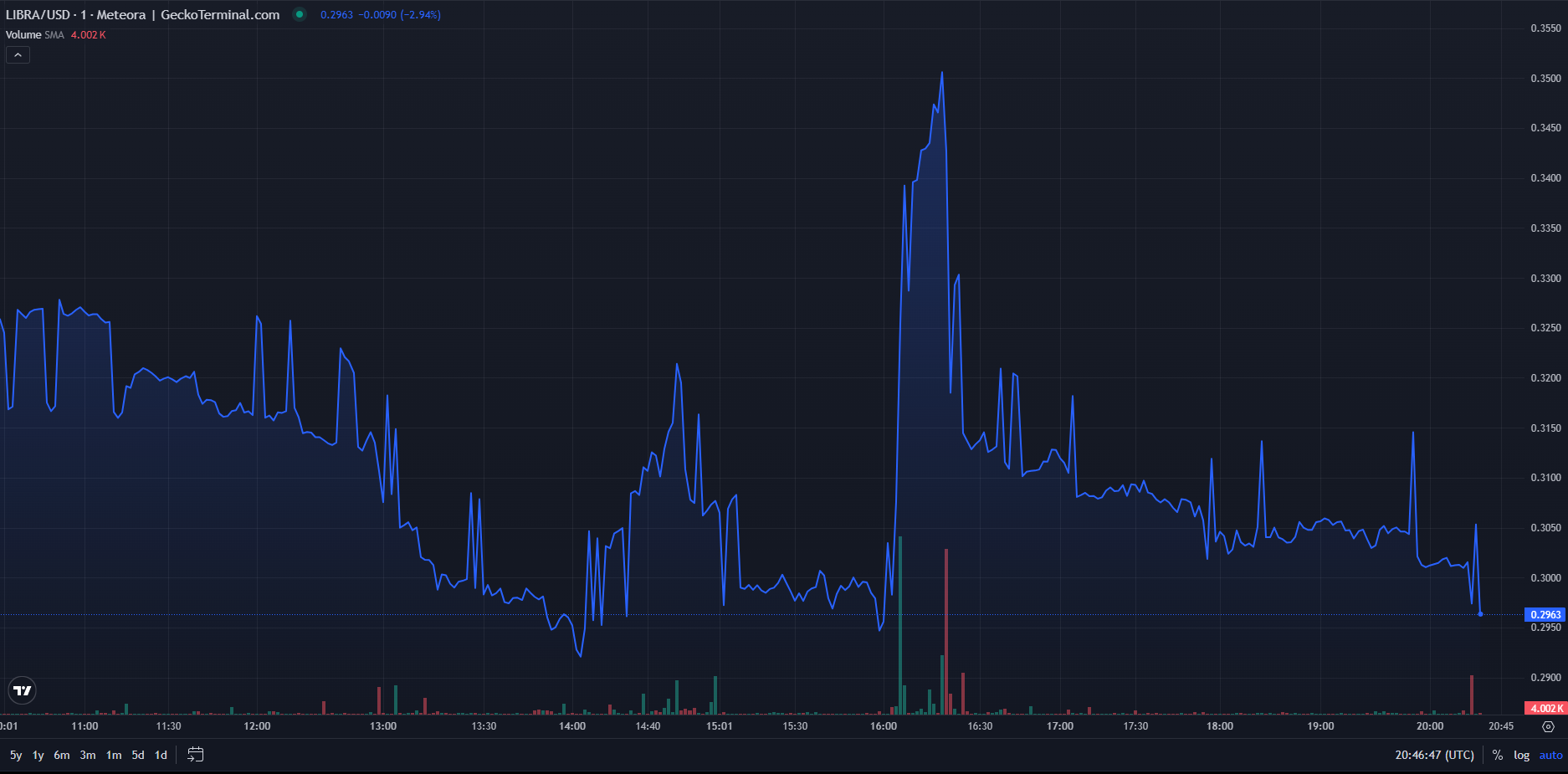This screenshot has width=1568, height=774.
Task: Click the 13:00 time axis label
Action: (x=383, y=726)
